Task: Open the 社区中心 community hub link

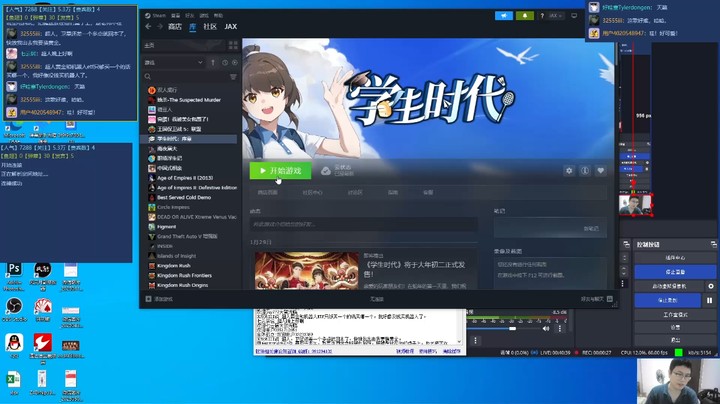Action: [x=312, y=192]
